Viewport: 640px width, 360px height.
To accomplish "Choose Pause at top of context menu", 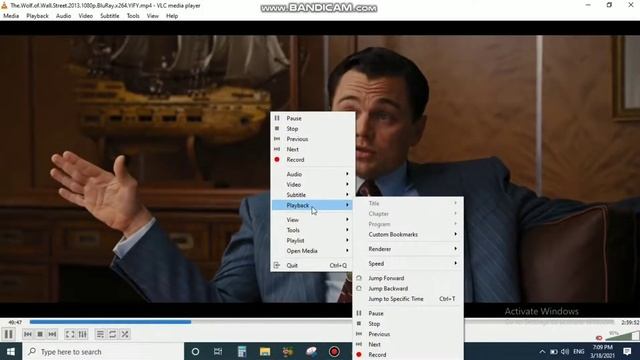I will (x=313, y=118).
